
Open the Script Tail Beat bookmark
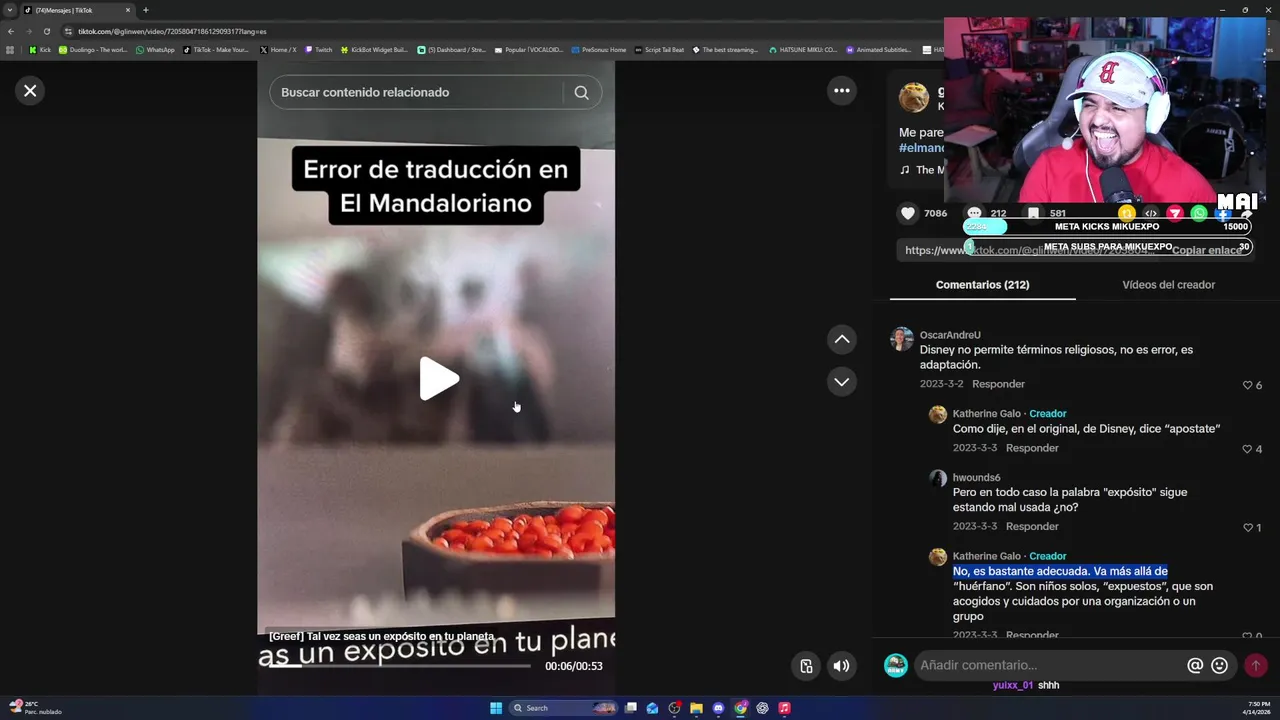(x=659, y=50)
